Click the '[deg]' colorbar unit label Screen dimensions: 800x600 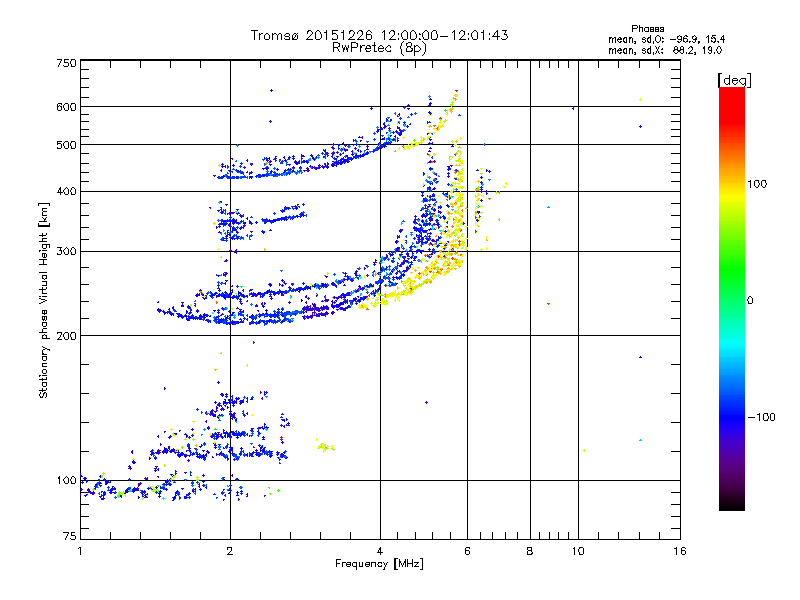pos(734,80)
